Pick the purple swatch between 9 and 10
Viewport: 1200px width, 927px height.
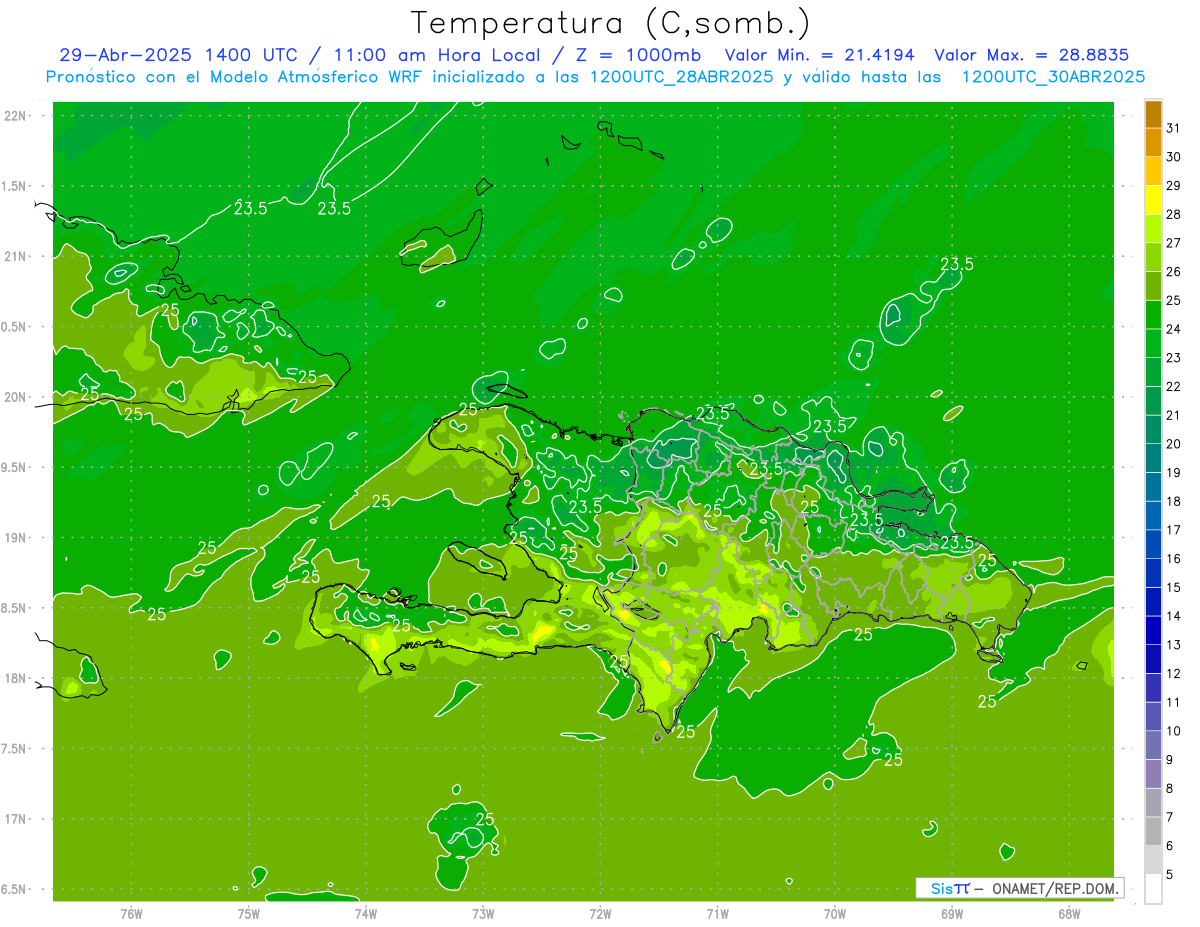[1153, 745]
